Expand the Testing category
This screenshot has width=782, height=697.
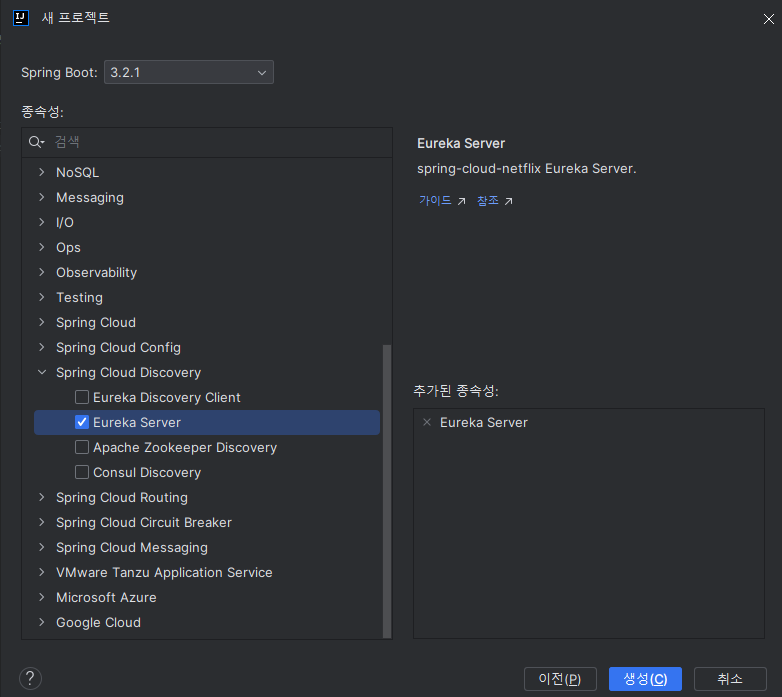(x=42, y=297)
